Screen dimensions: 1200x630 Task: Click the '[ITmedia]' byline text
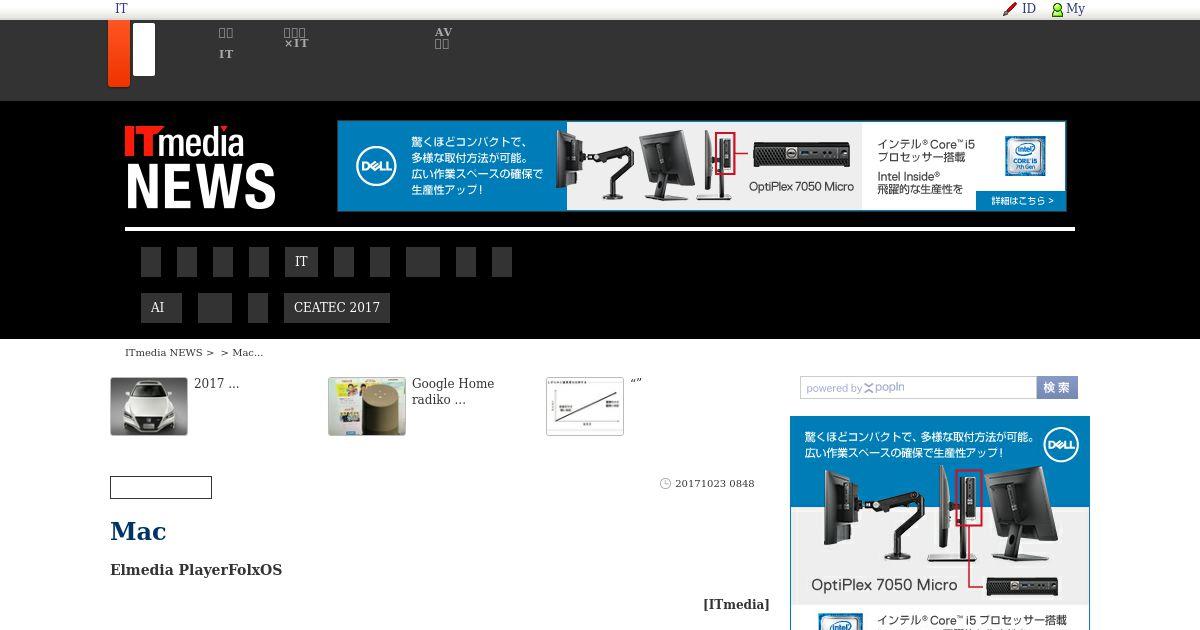736,604
